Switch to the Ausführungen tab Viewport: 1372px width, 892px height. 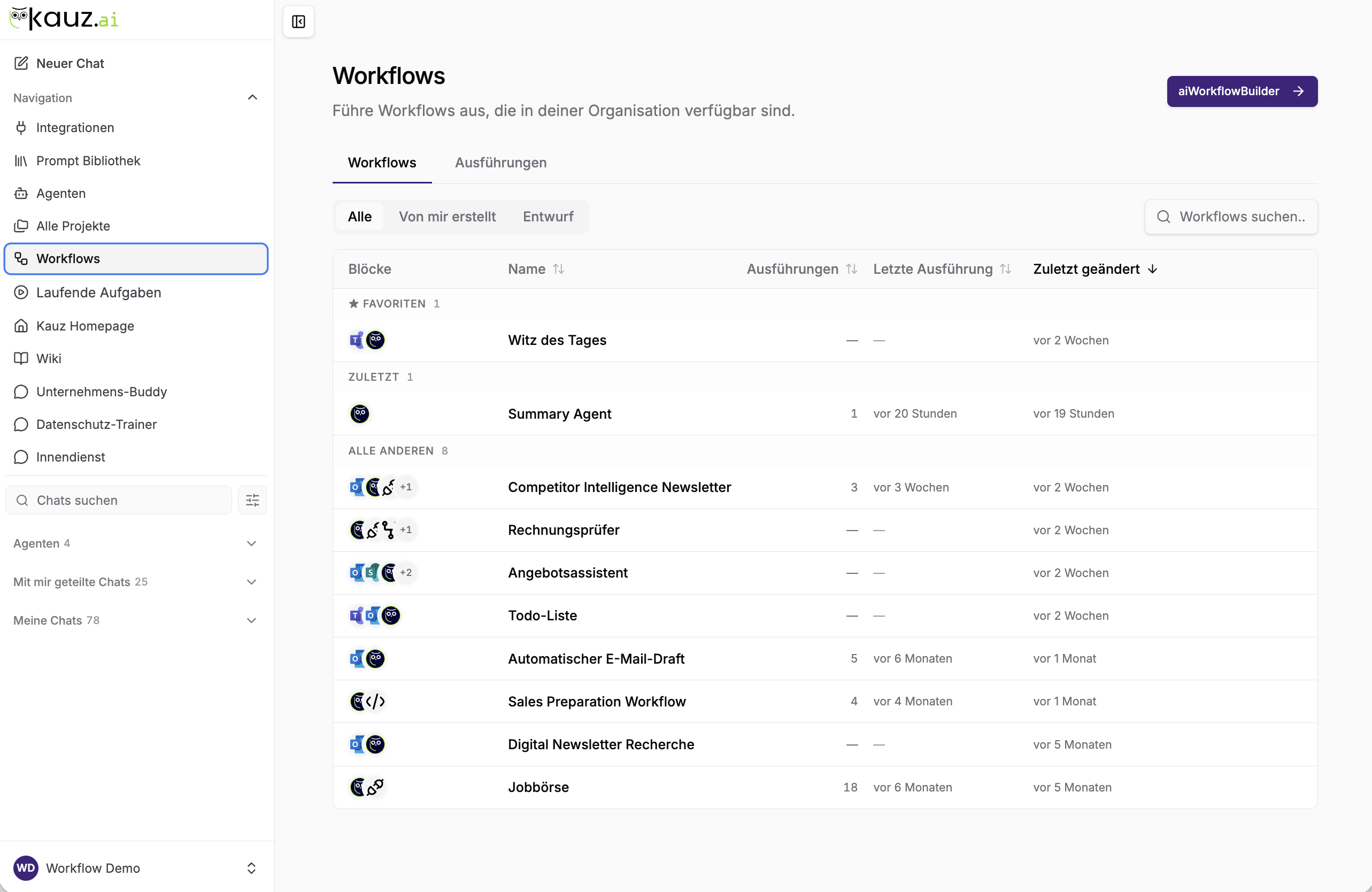(x=501, y=163)
